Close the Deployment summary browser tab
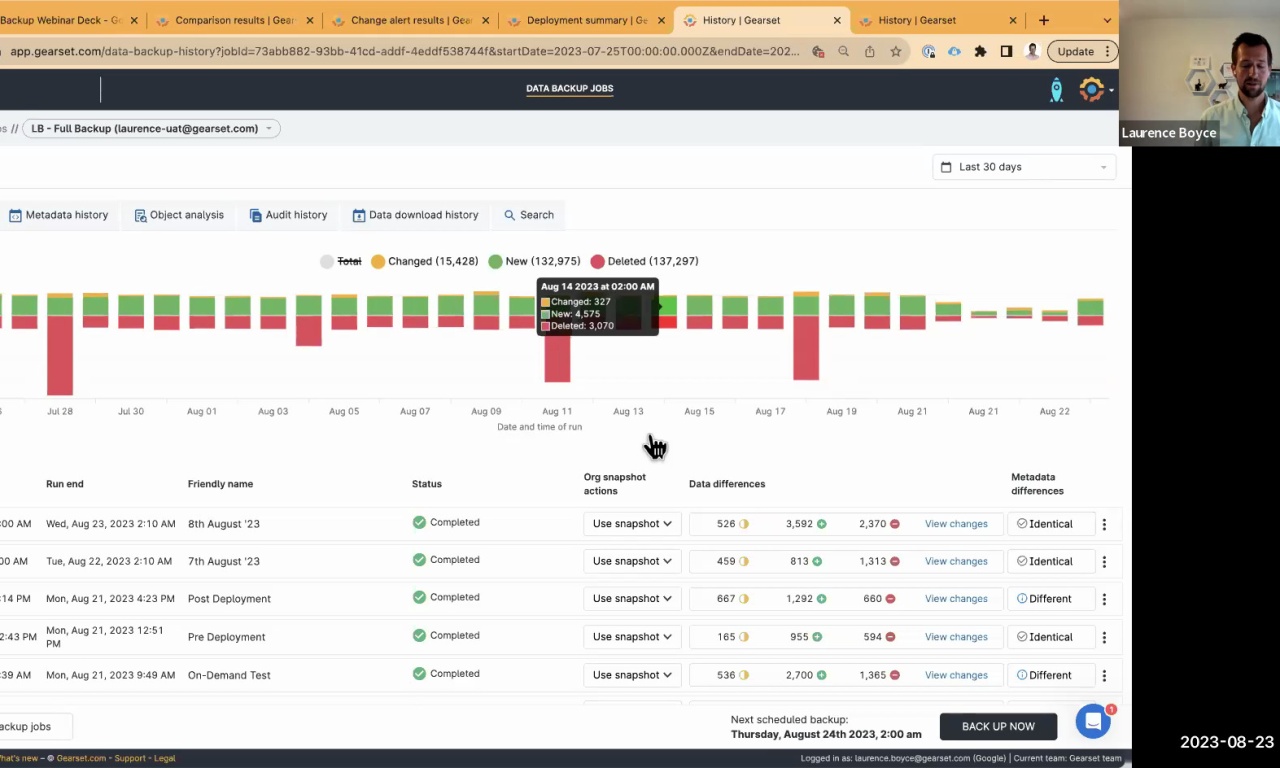 (661, 20)
